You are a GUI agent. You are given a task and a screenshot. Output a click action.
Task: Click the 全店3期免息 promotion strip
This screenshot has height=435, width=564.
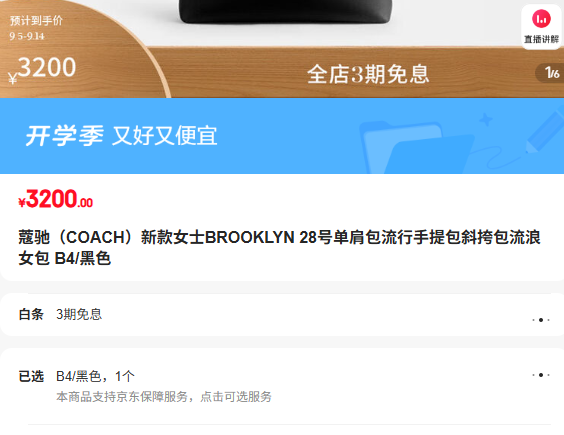coord(368,74)
